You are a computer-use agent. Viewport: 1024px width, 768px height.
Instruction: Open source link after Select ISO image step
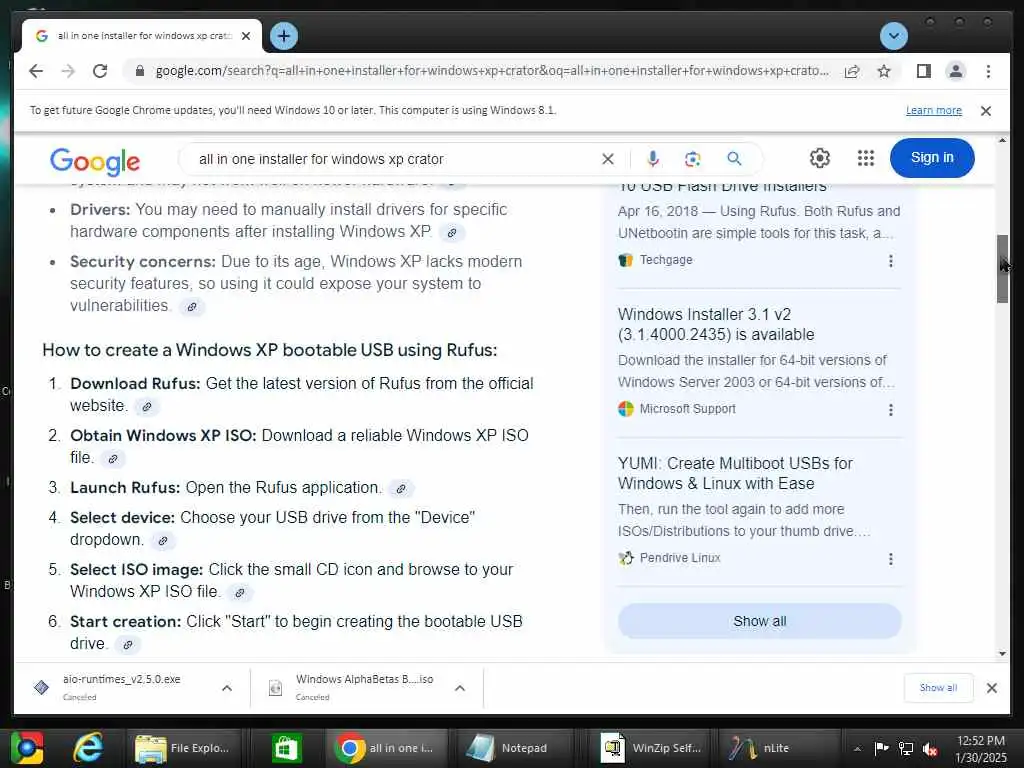(240, 593)
